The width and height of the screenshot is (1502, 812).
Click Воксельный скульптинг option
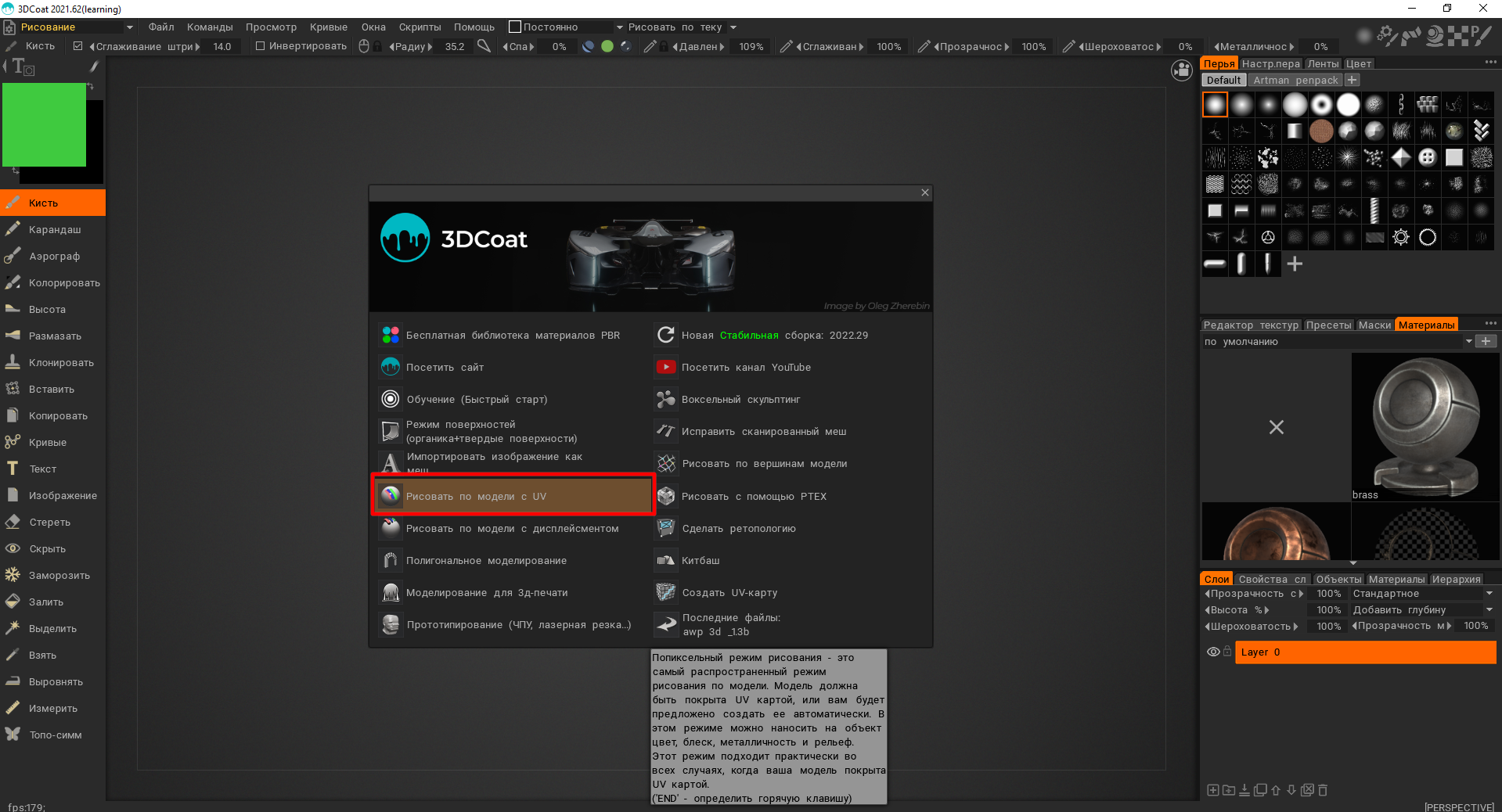pos(740,399)
